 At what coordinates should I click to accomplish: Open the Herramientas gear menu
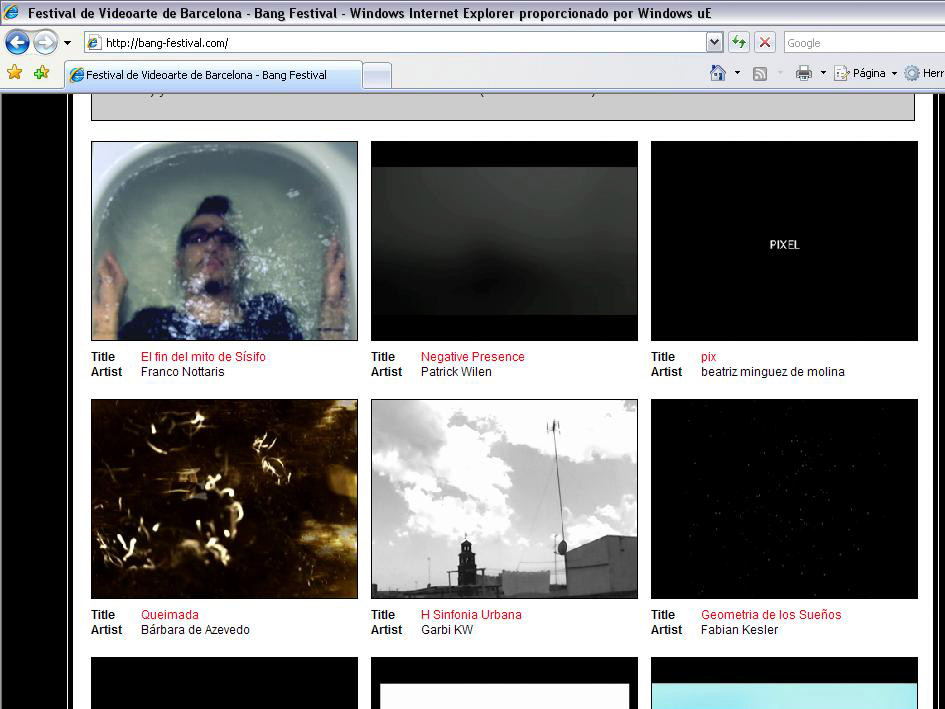pyautogui.click(x=924, y=74)
